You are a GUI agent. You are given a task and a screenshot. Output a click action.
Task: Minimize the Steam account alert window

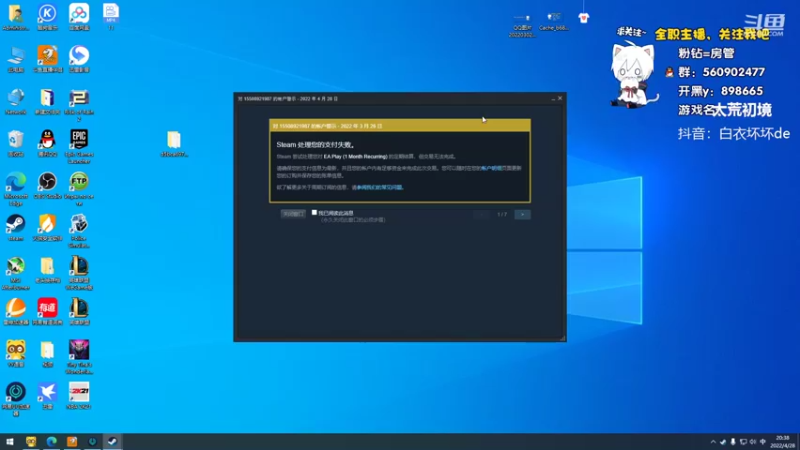553,98
